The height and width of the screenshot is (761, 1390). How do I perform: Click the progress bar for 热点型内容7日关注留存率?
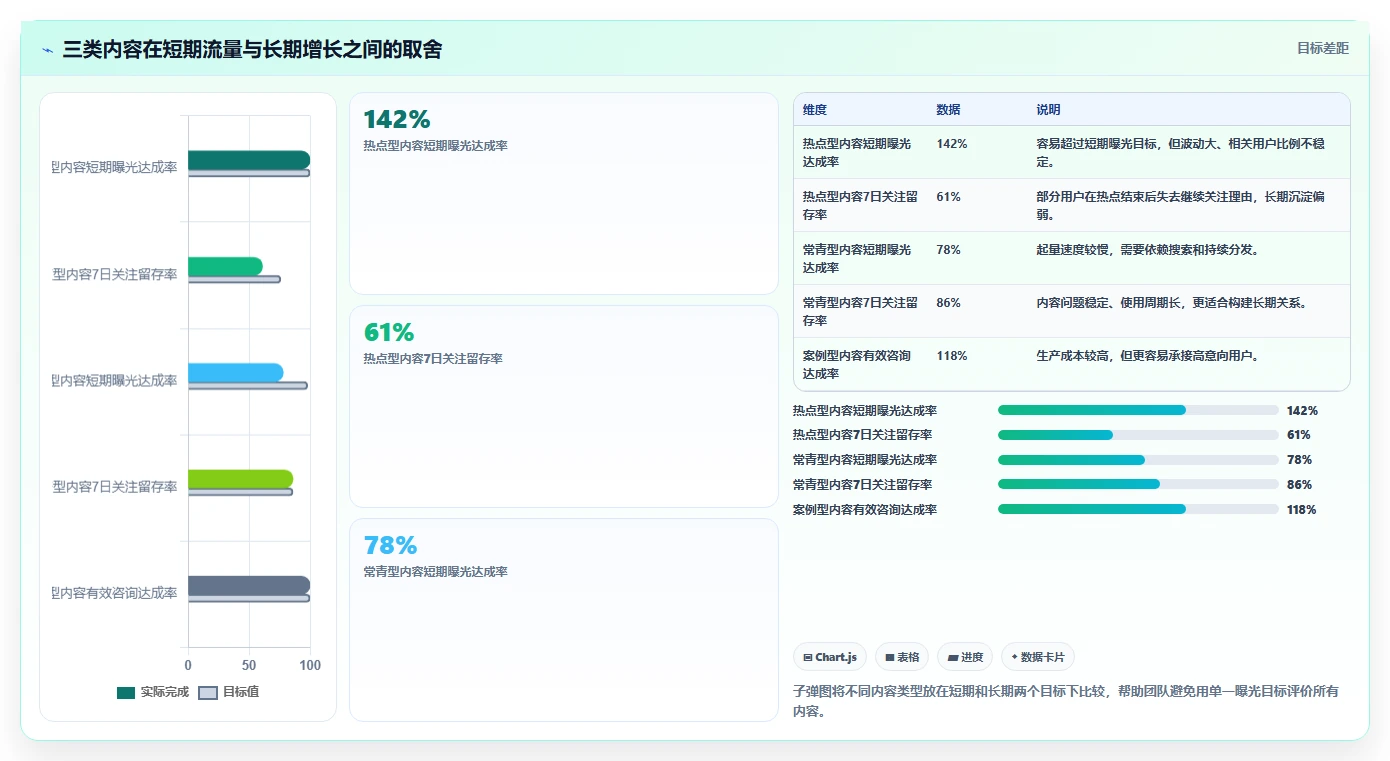pos(1138,435)
